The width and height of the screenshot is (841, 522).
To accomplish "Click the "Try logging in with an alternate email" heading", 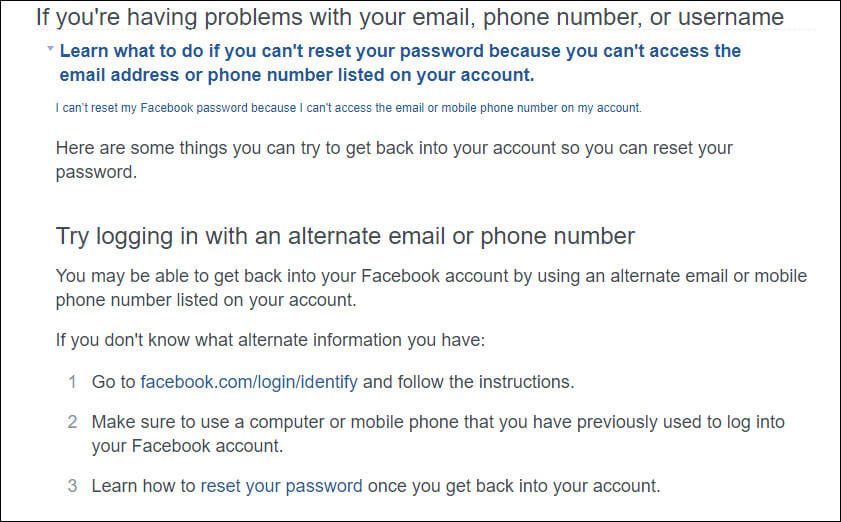I will (345, 236).
